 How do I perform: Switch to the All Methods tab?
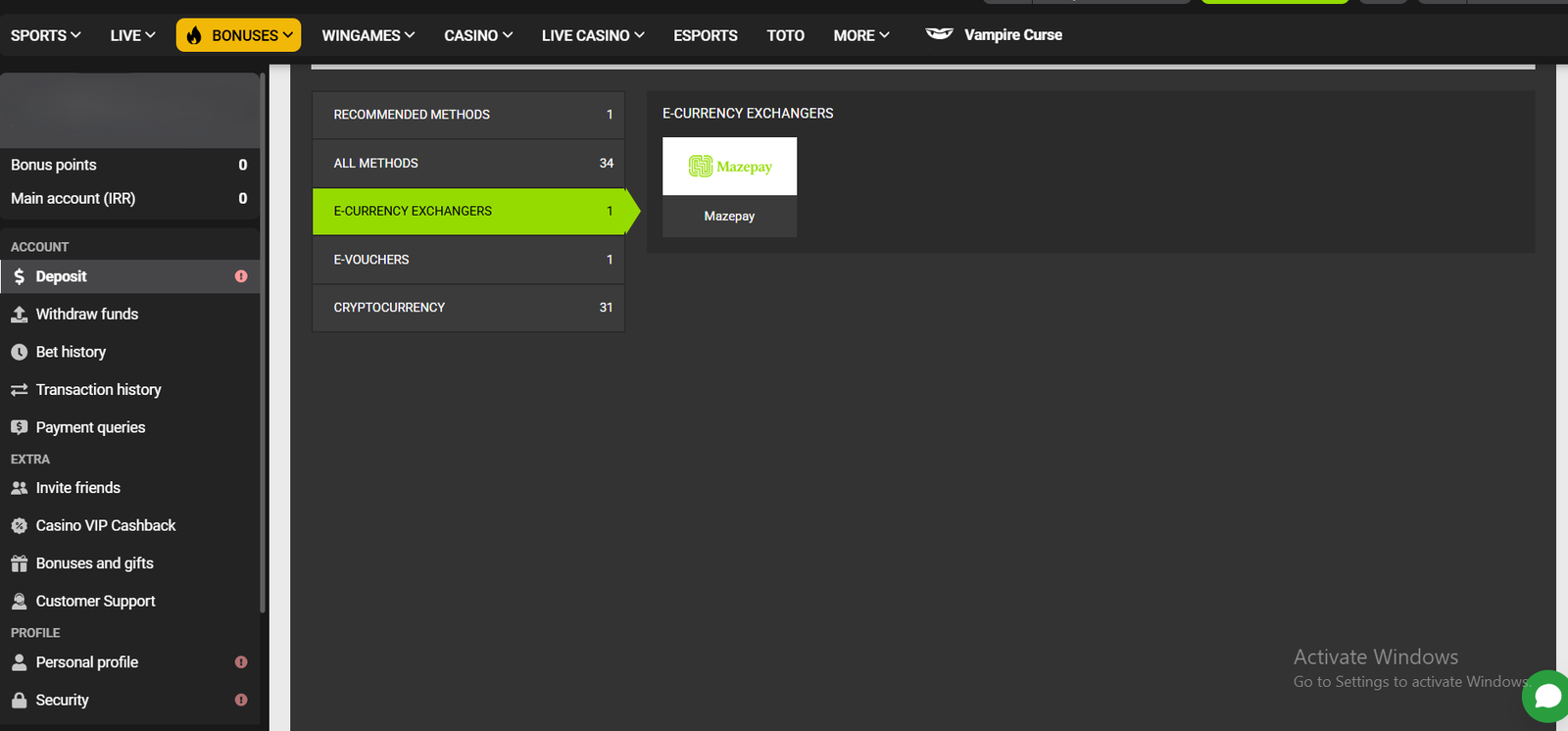(467, 164)
